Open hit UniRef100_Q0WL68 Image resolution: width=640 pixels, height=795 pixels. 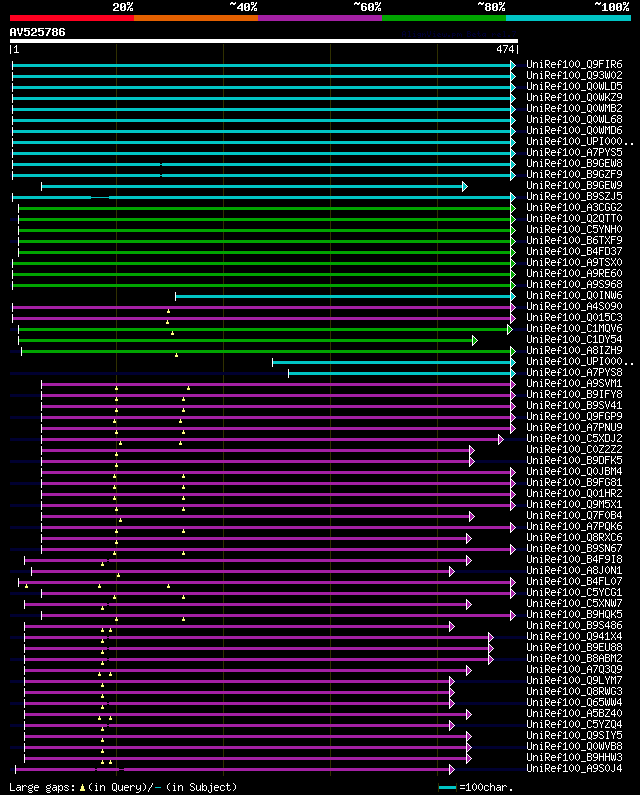[x=574, y=120]
